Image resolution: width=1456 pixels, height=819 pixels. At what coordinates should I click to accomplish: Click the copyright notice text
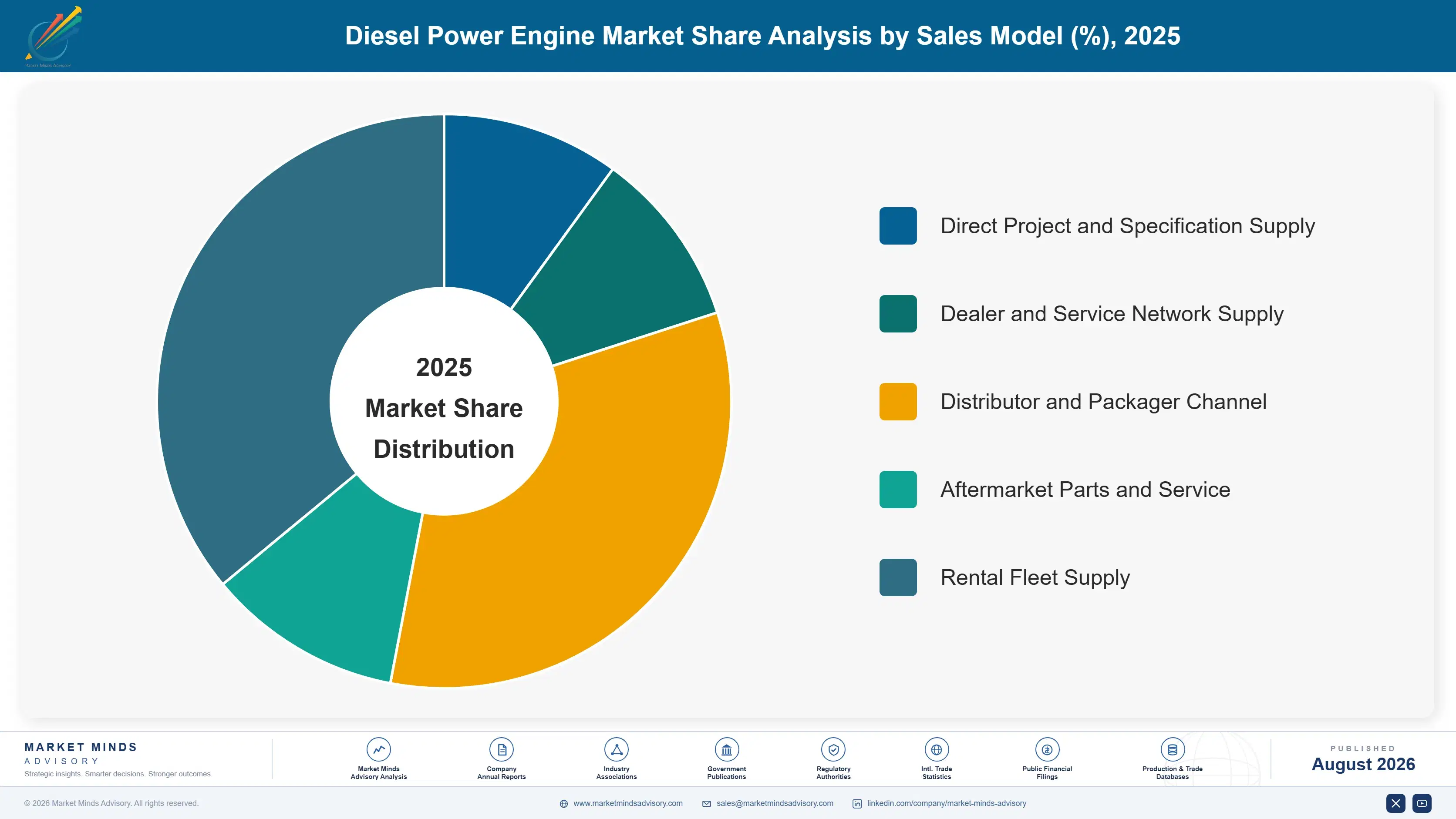[x=111, y=803]
